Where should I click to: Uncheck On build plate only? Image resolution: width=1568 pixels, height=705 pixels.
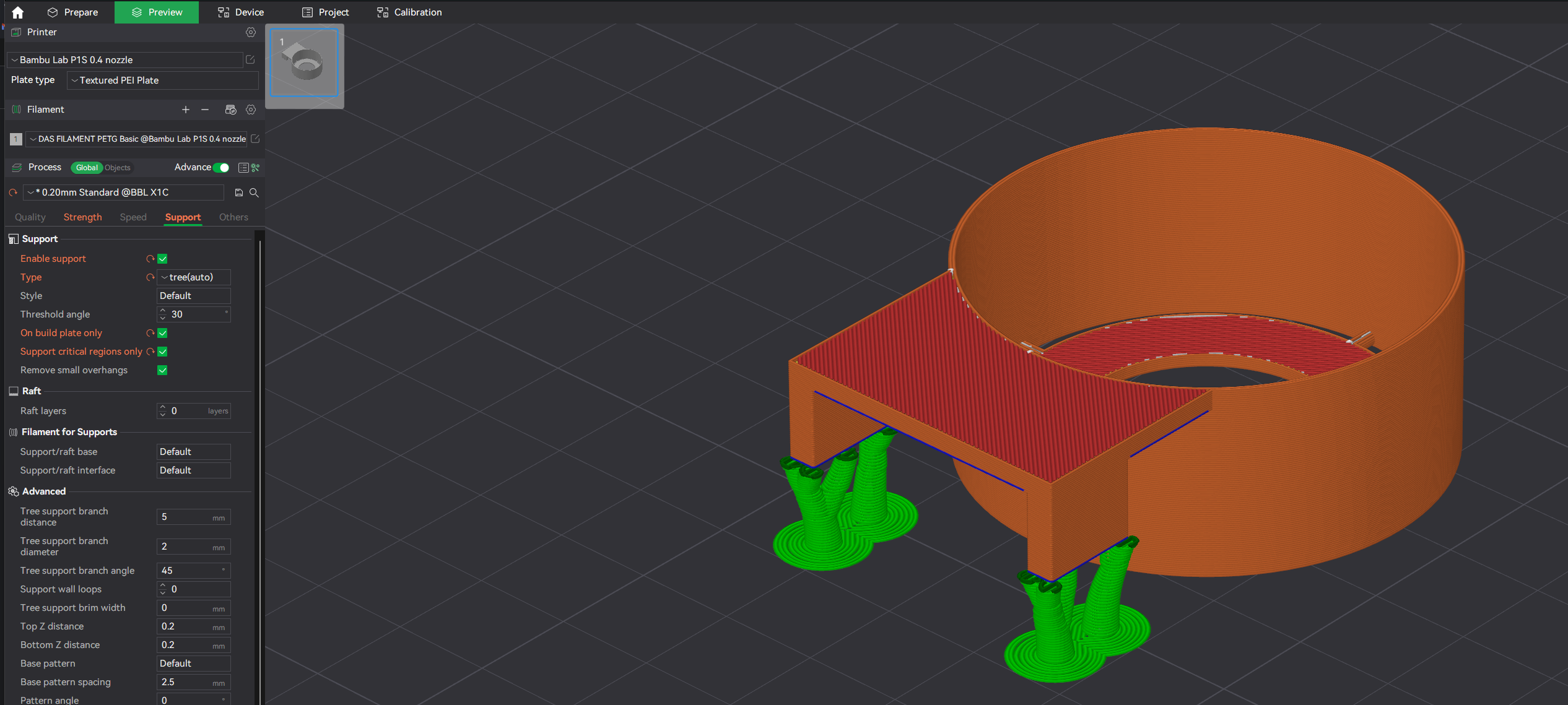(x=162, y=333)
